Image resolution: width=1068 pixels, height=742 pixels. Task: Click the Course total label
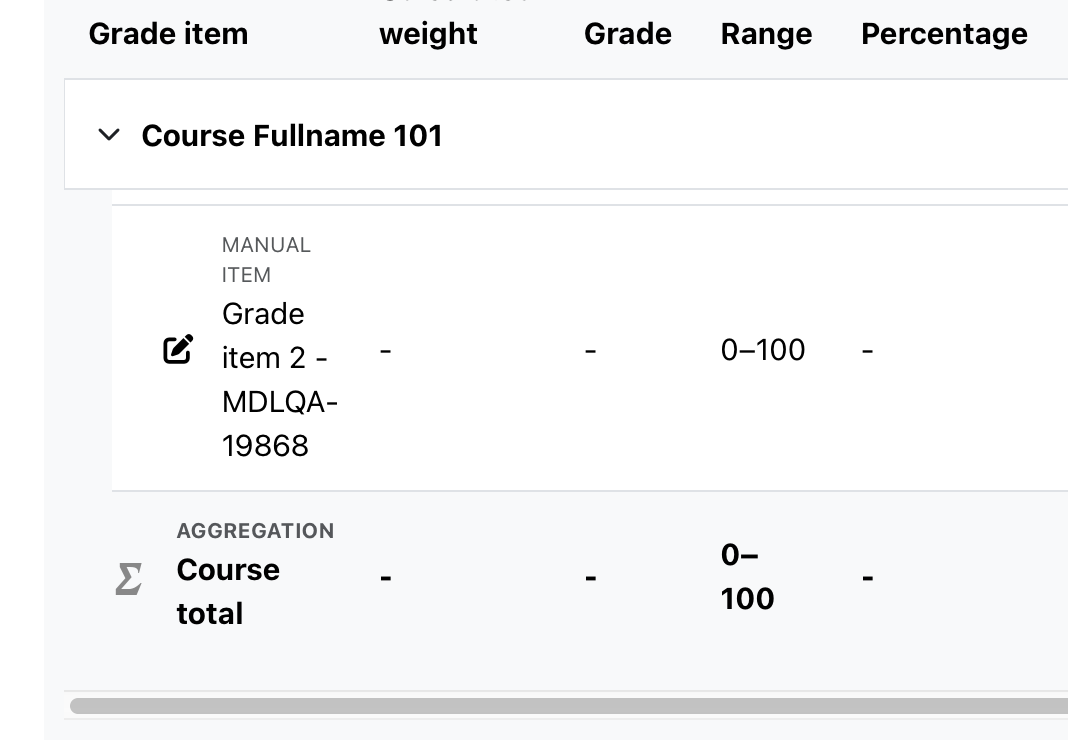[228, 591]
